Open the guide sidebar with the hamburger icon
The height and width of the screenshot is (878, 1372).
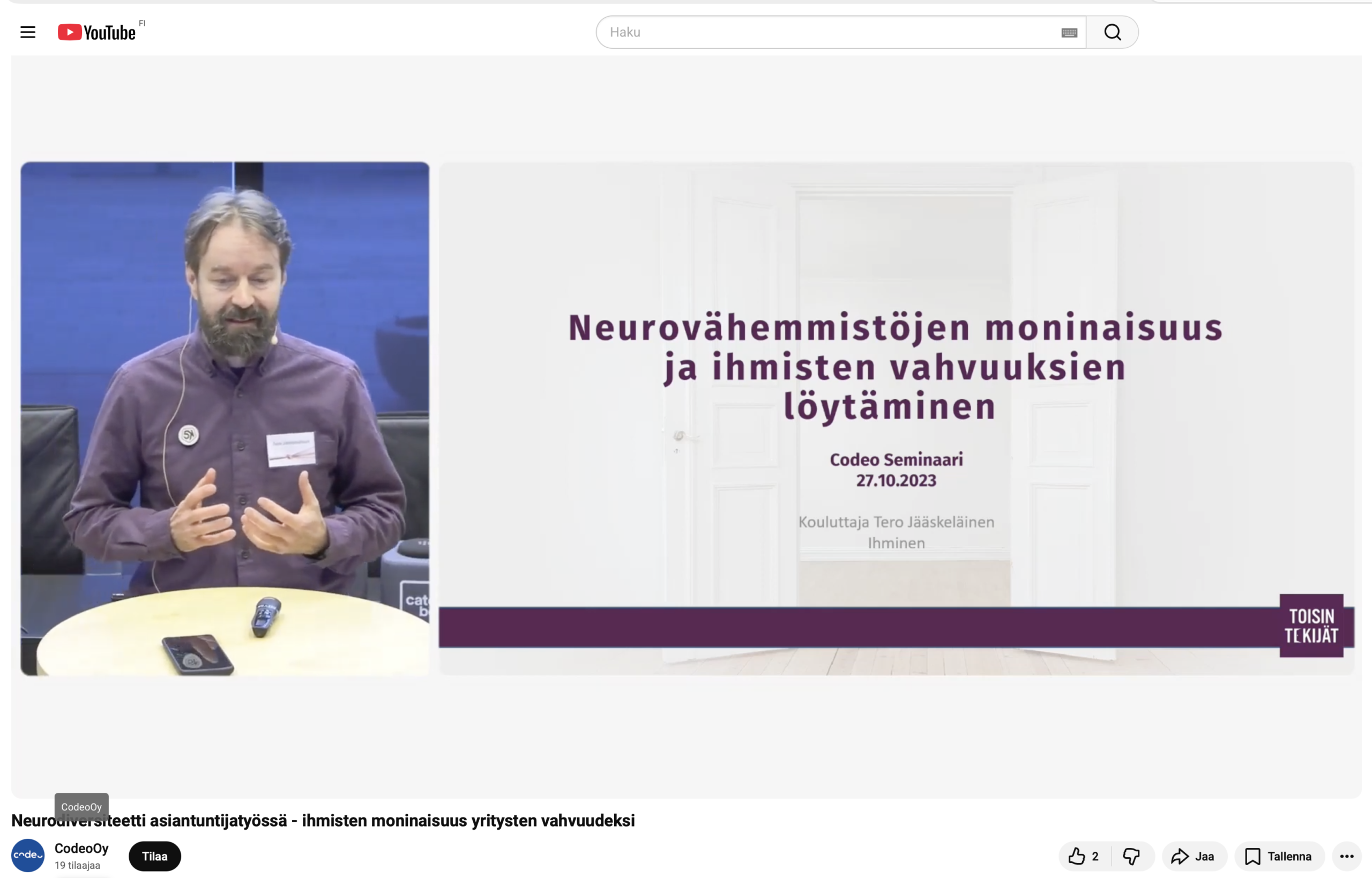27,32
